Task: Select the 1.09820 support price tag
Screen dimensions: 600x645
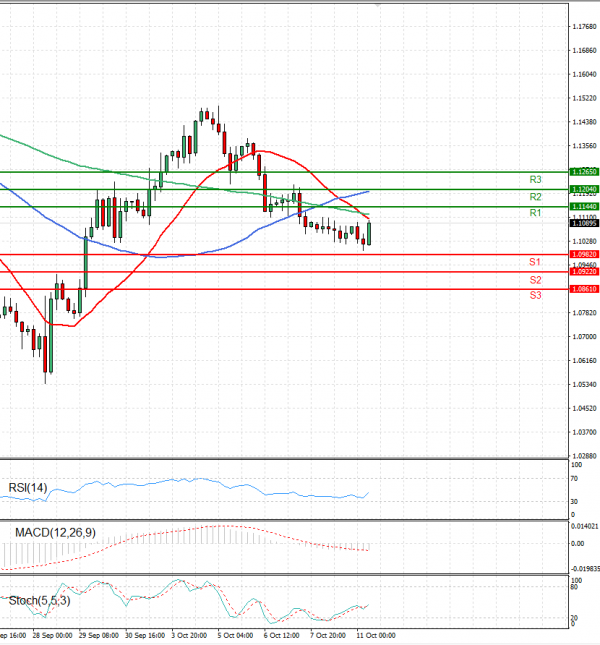Action: 584,255
